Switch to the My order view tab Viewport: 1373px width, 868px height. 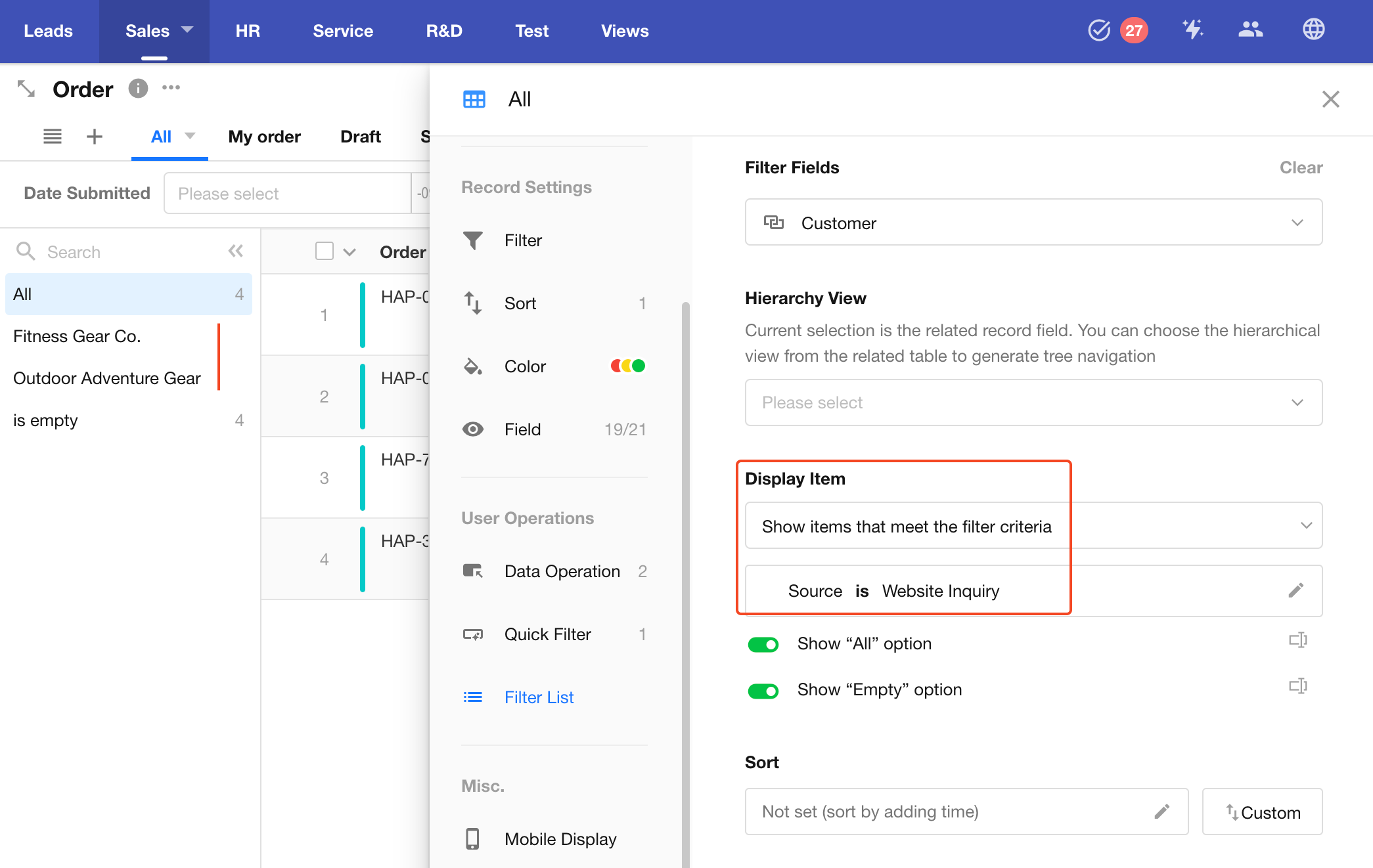pos(264,137)
